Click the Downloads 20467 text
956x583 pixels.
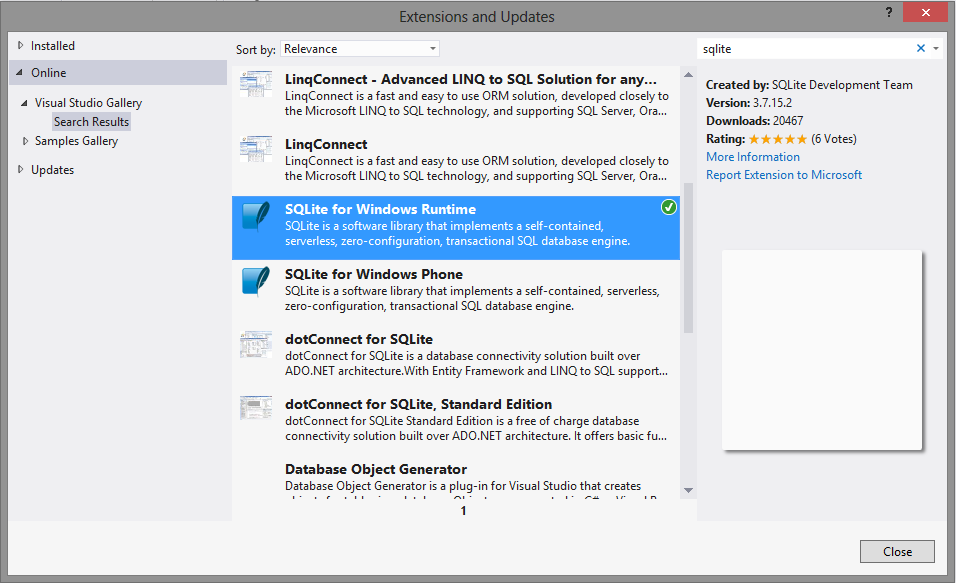pos(754,121)
